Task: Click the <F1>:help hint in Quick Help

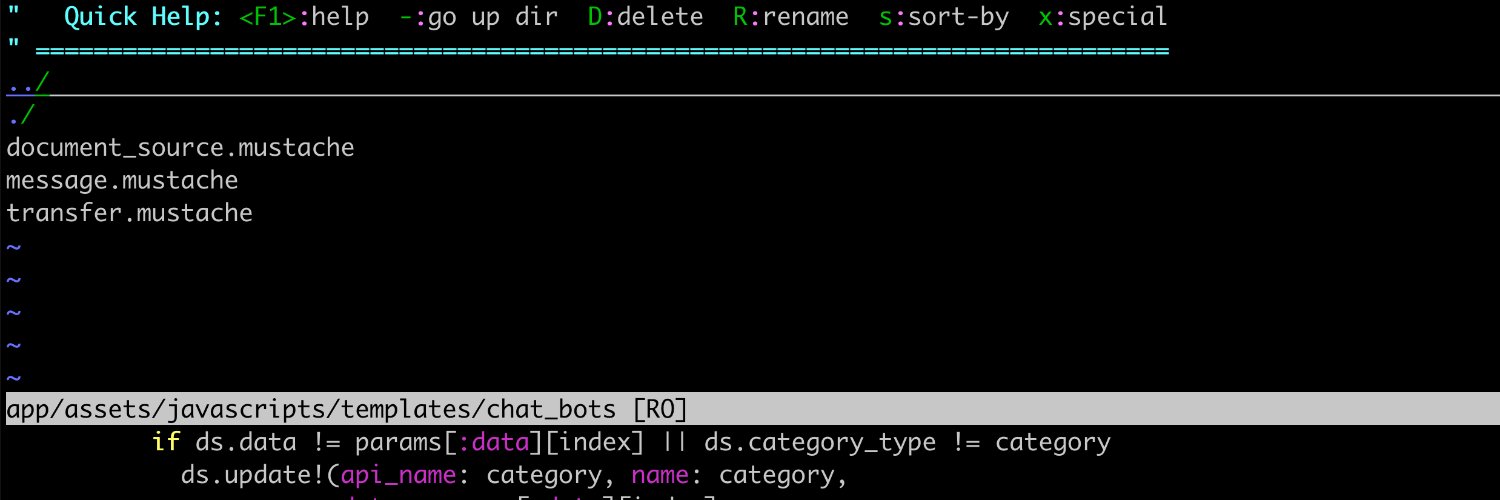Action: [x=304, y=17]
